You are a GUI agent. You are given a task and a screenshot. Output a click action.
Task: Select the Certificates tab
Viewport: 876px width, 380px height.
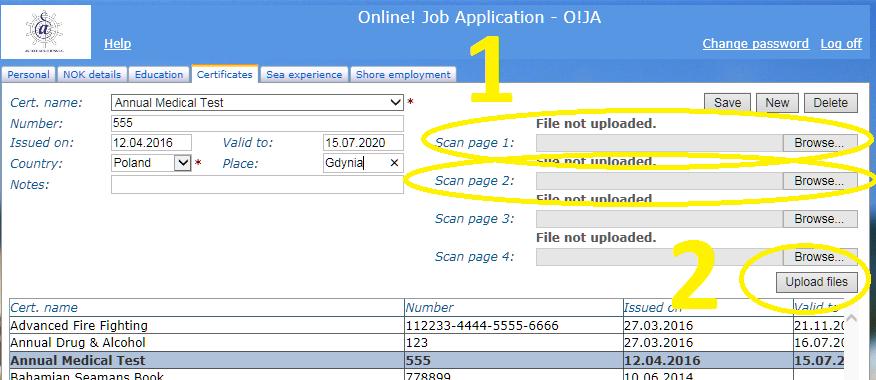click(225, 74)
